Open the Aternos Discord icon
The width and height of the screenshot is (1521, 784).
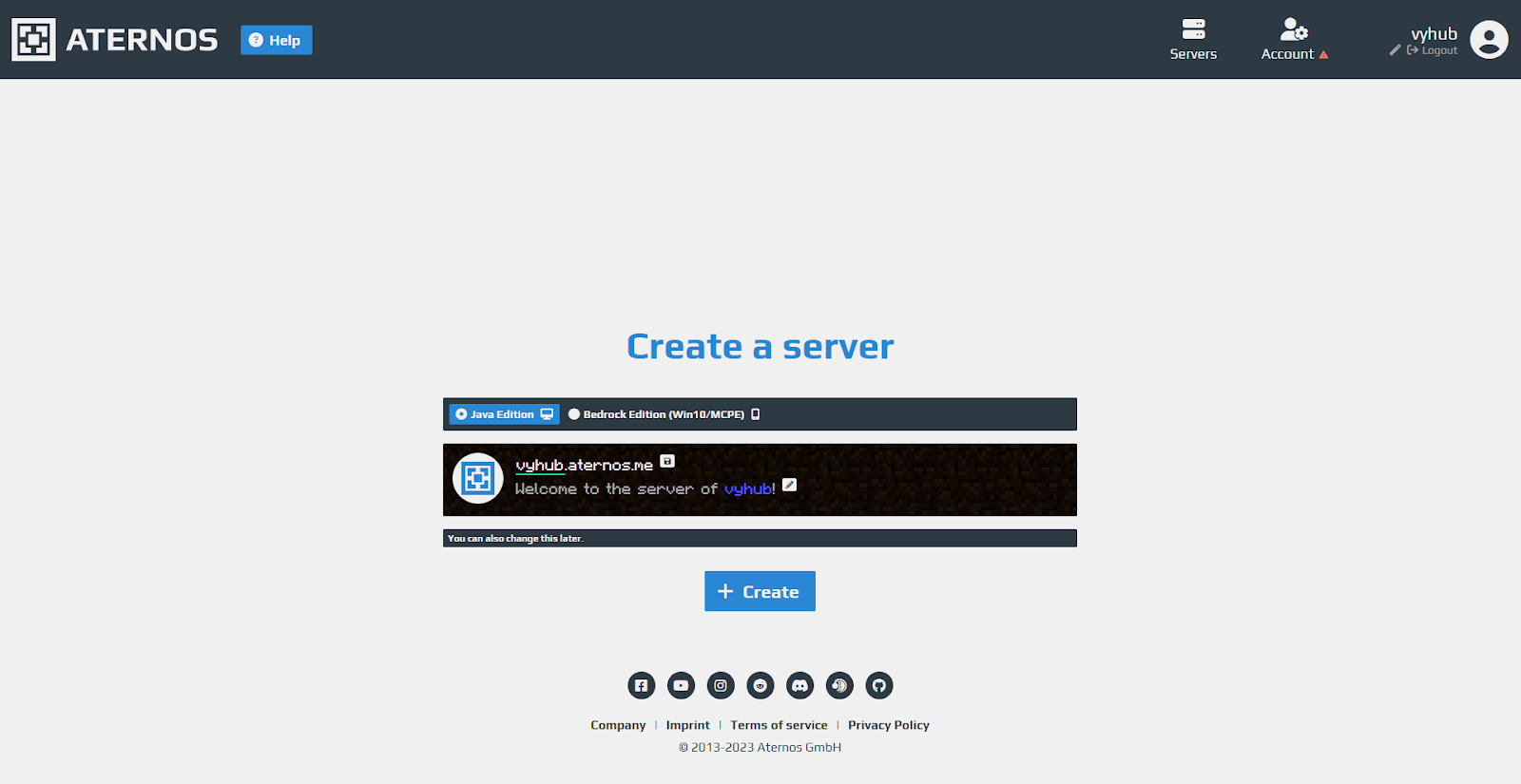point(800,685)
